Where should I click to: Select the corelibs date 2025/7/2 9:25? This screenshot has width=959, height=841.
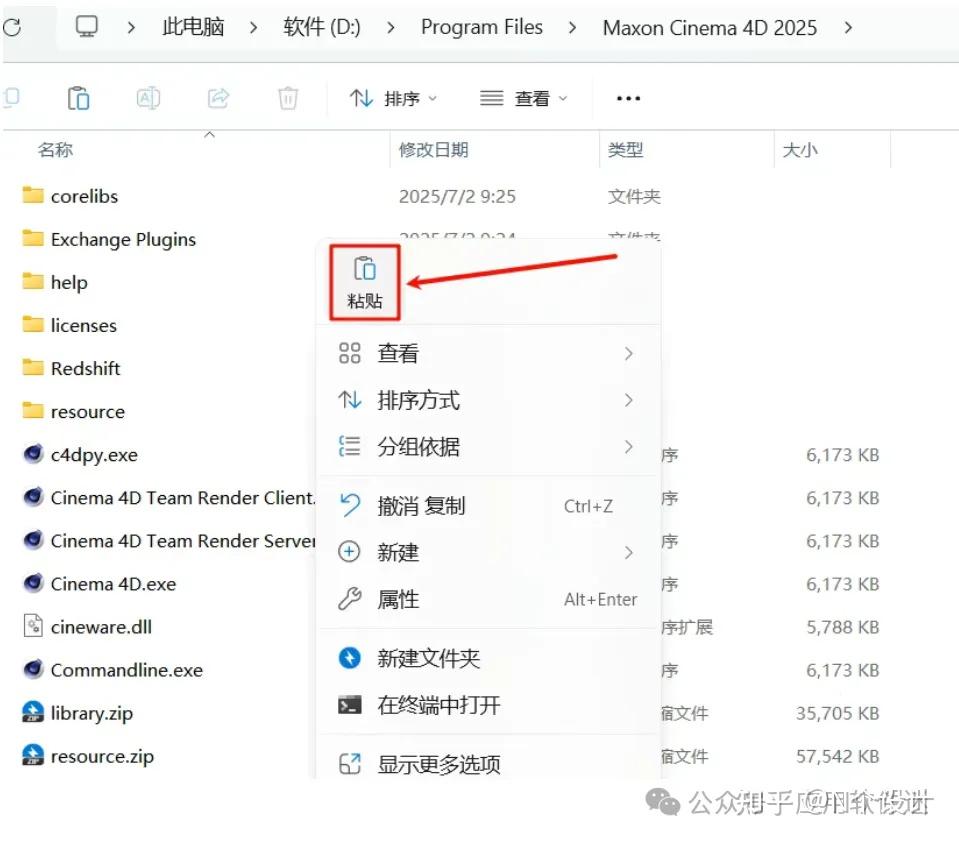(x=457, y=196)
